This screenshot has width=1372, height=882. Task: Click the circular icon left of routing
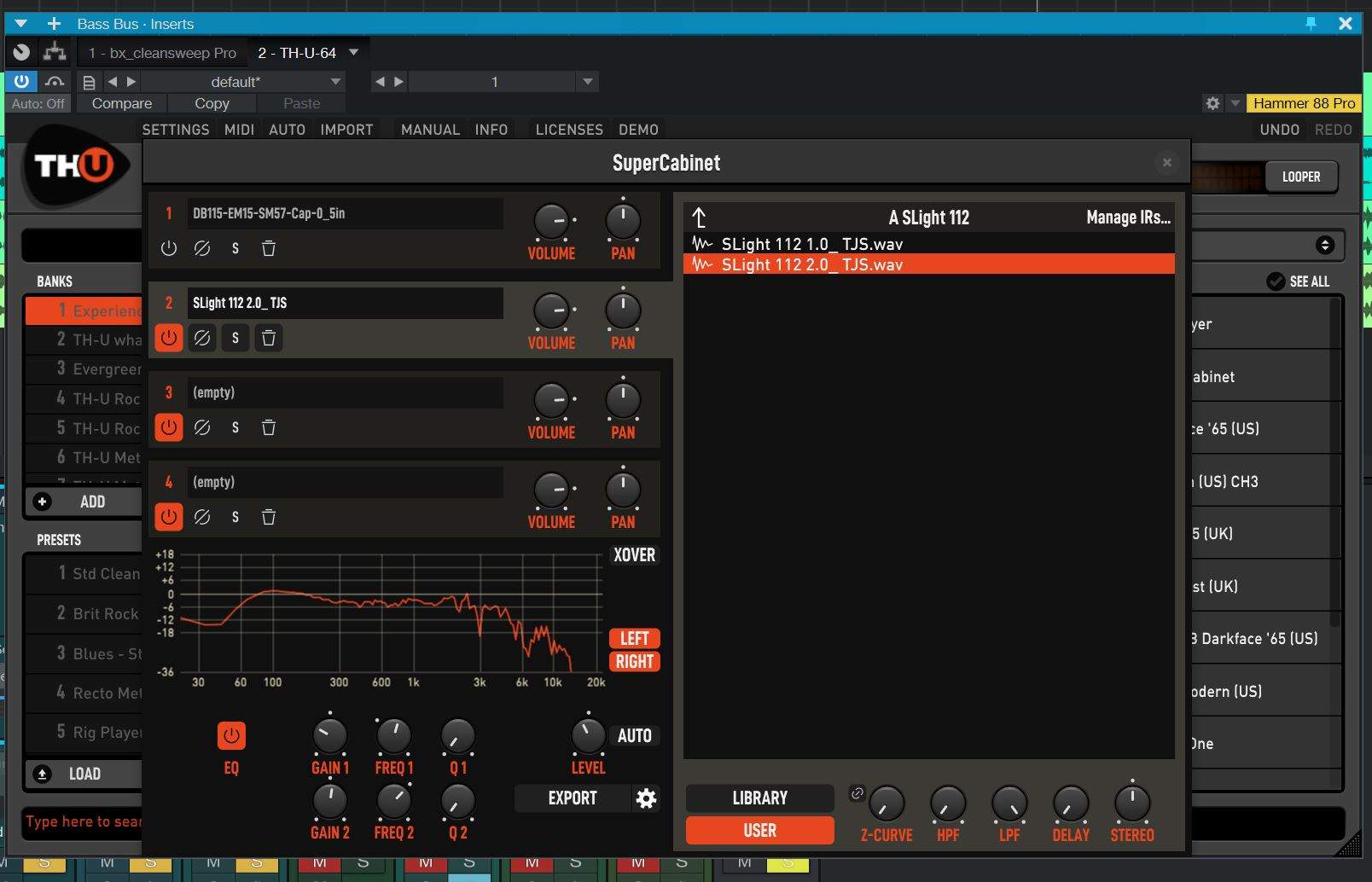click(x=21, y=52)
